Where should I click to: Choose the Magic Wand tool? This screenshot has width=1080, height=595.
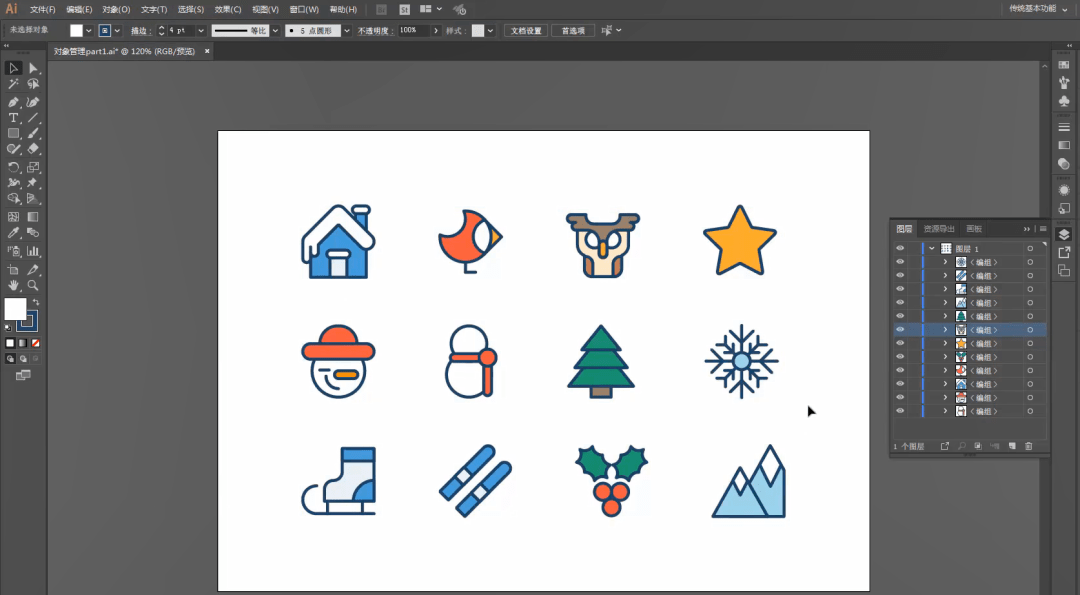click(13, 84)
